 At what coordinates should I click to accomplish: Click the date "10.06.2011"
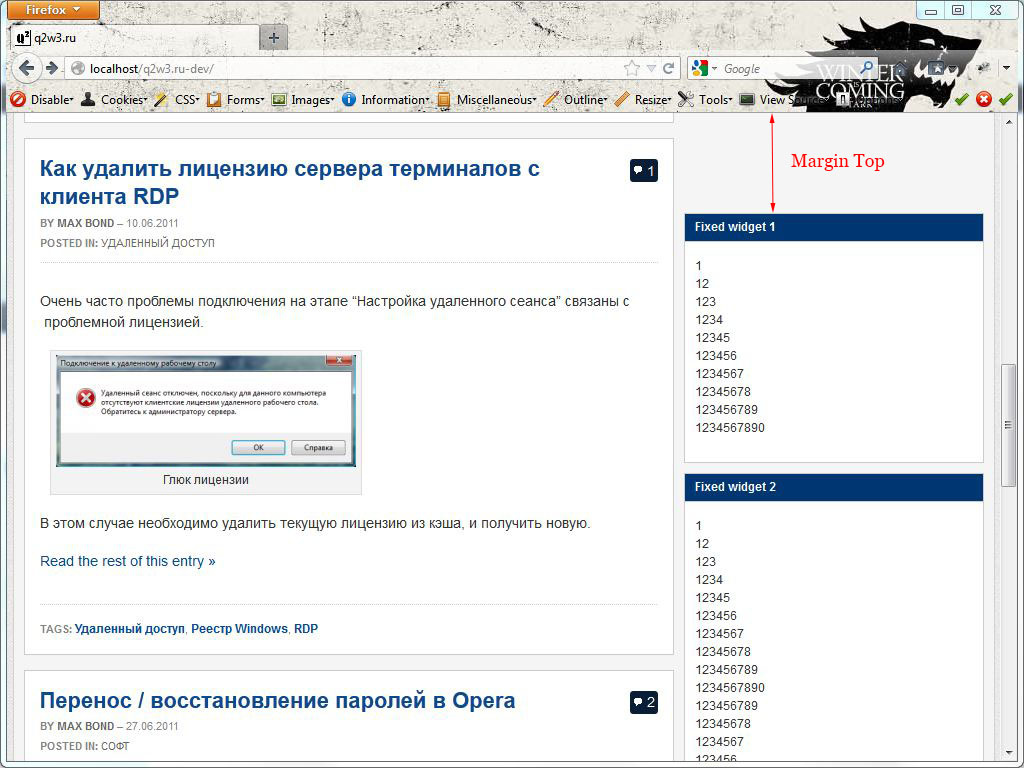coord(152,223)
